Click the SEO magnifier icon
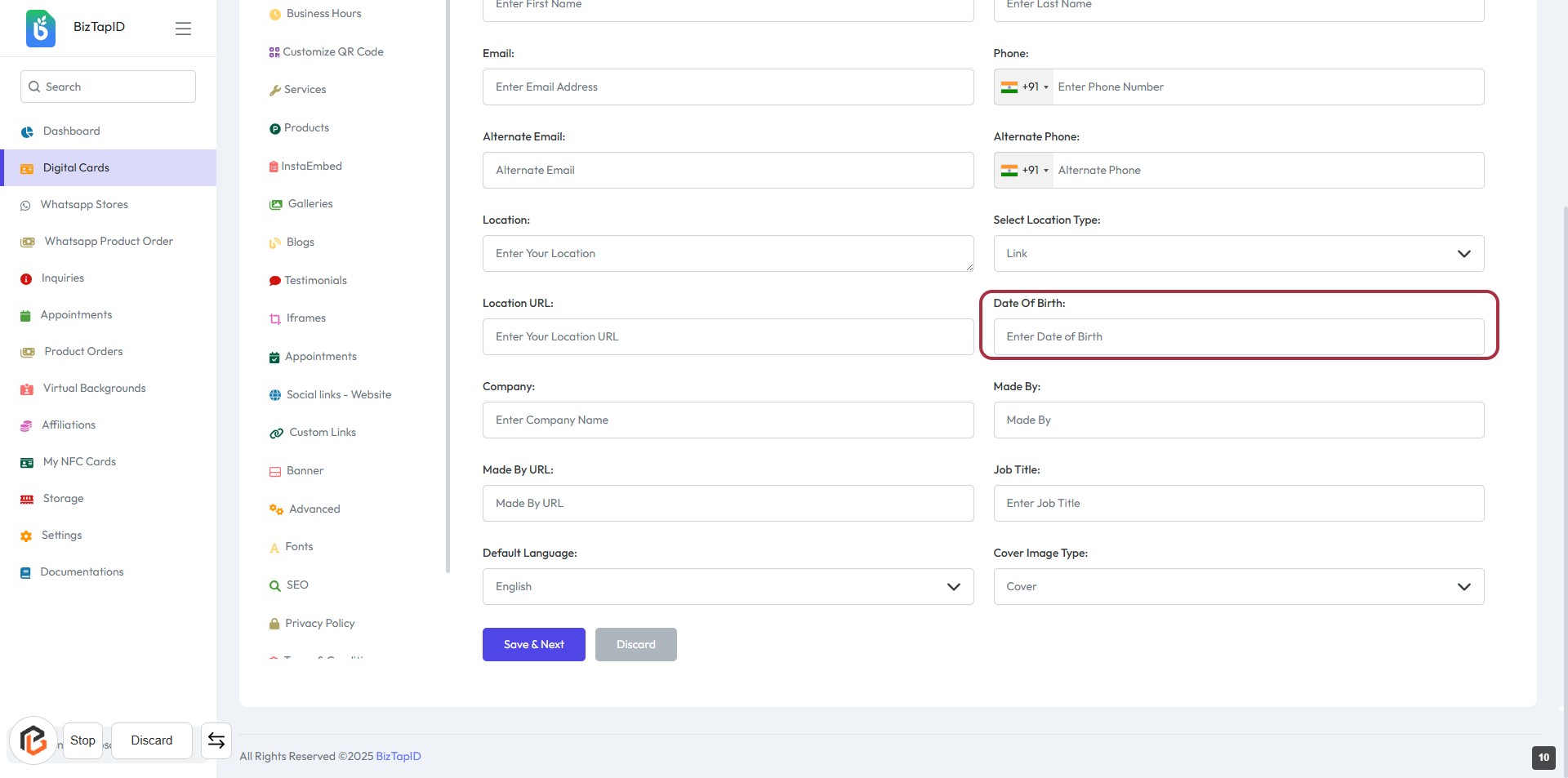This screenshot has width=1568, height=778. click(x=275, y=585)
